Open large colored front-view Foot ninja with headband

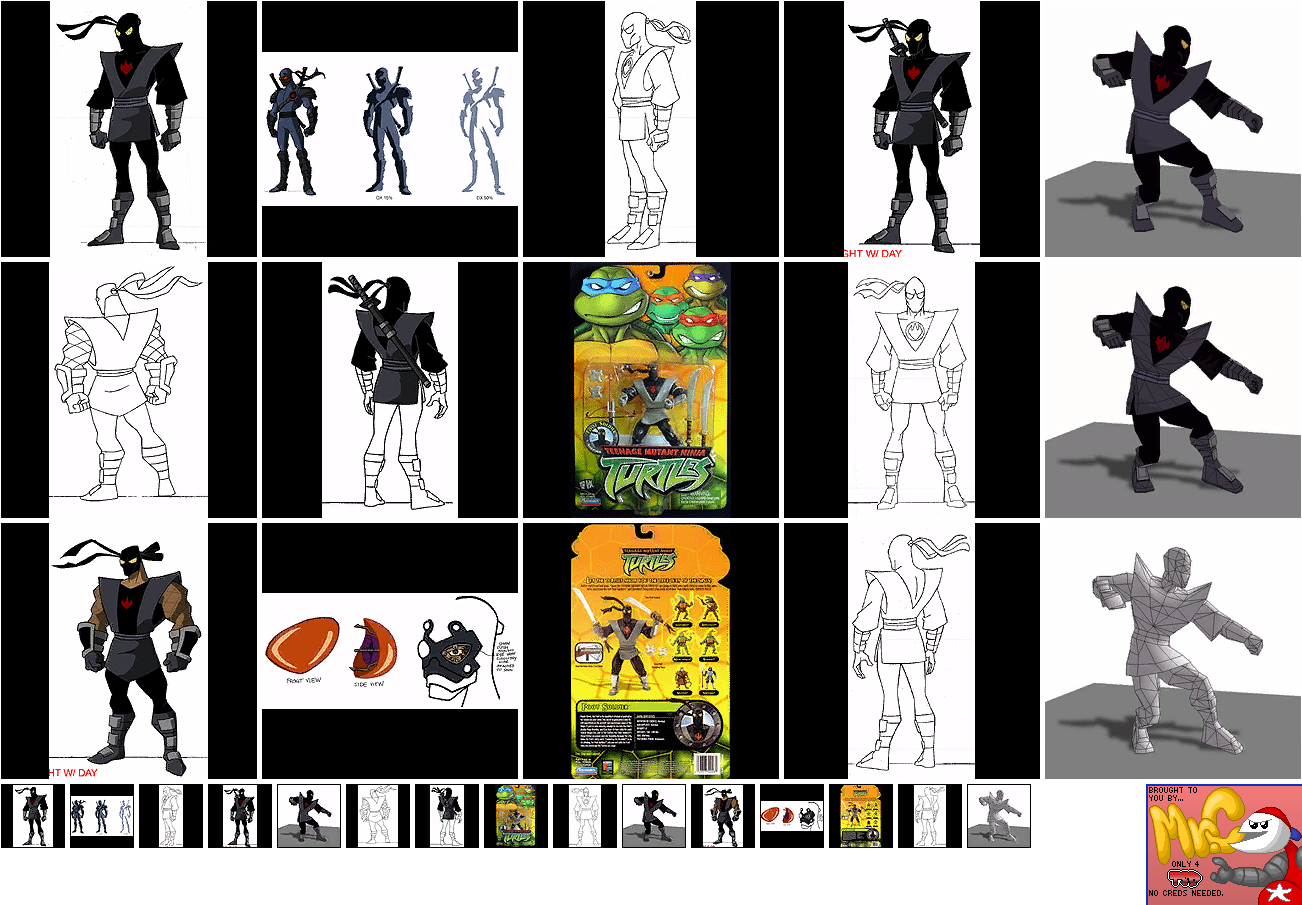coord(129,129)
